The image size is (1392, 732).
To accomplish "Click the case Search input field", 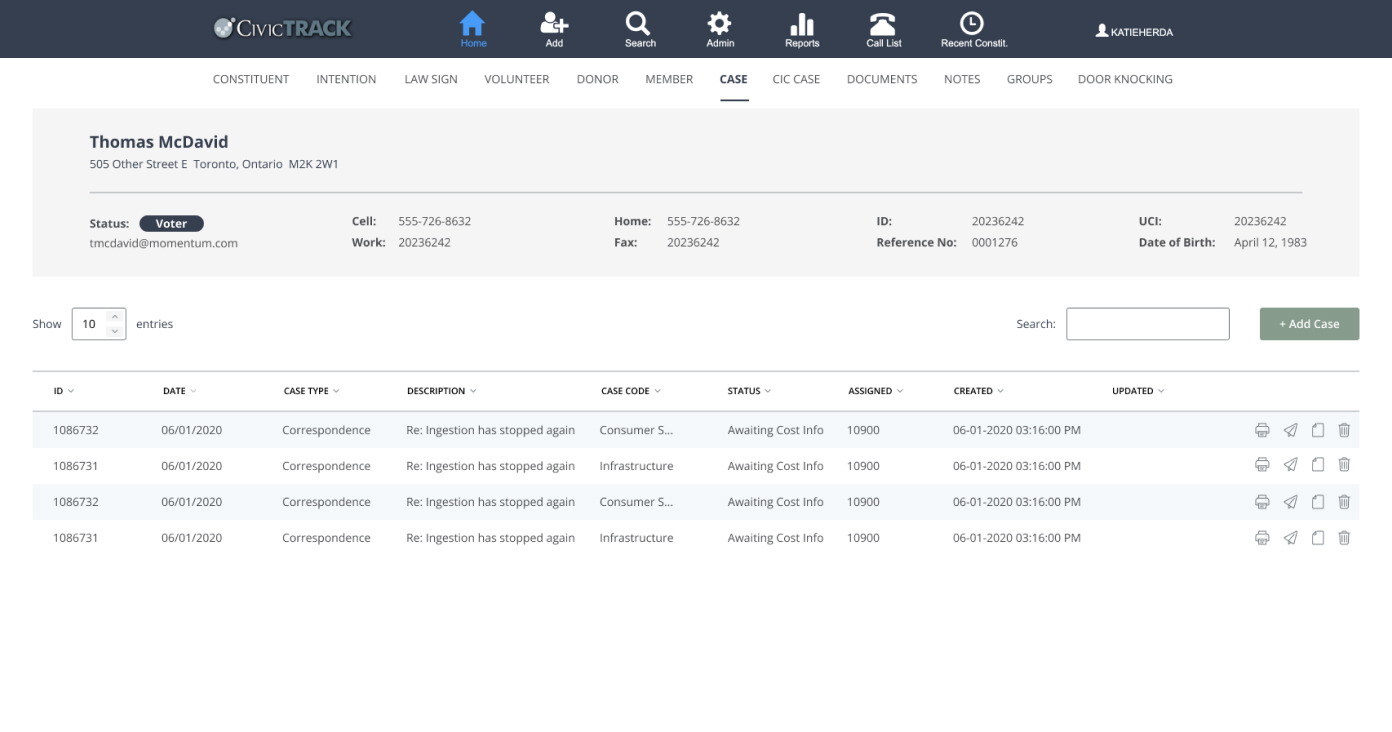I will (1147, 324).
